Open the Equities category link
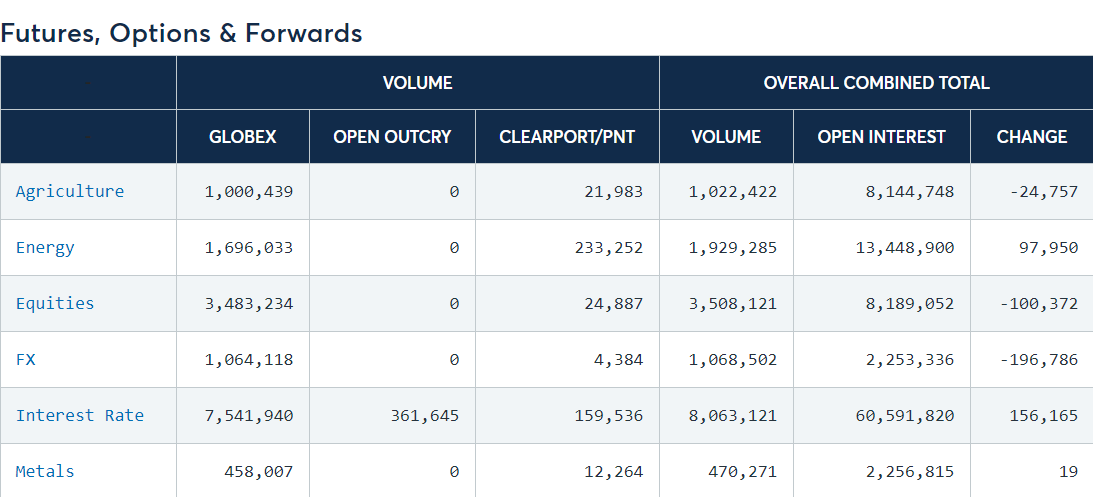This screenshot has height=497, width=1093. [x=55, y=303]
